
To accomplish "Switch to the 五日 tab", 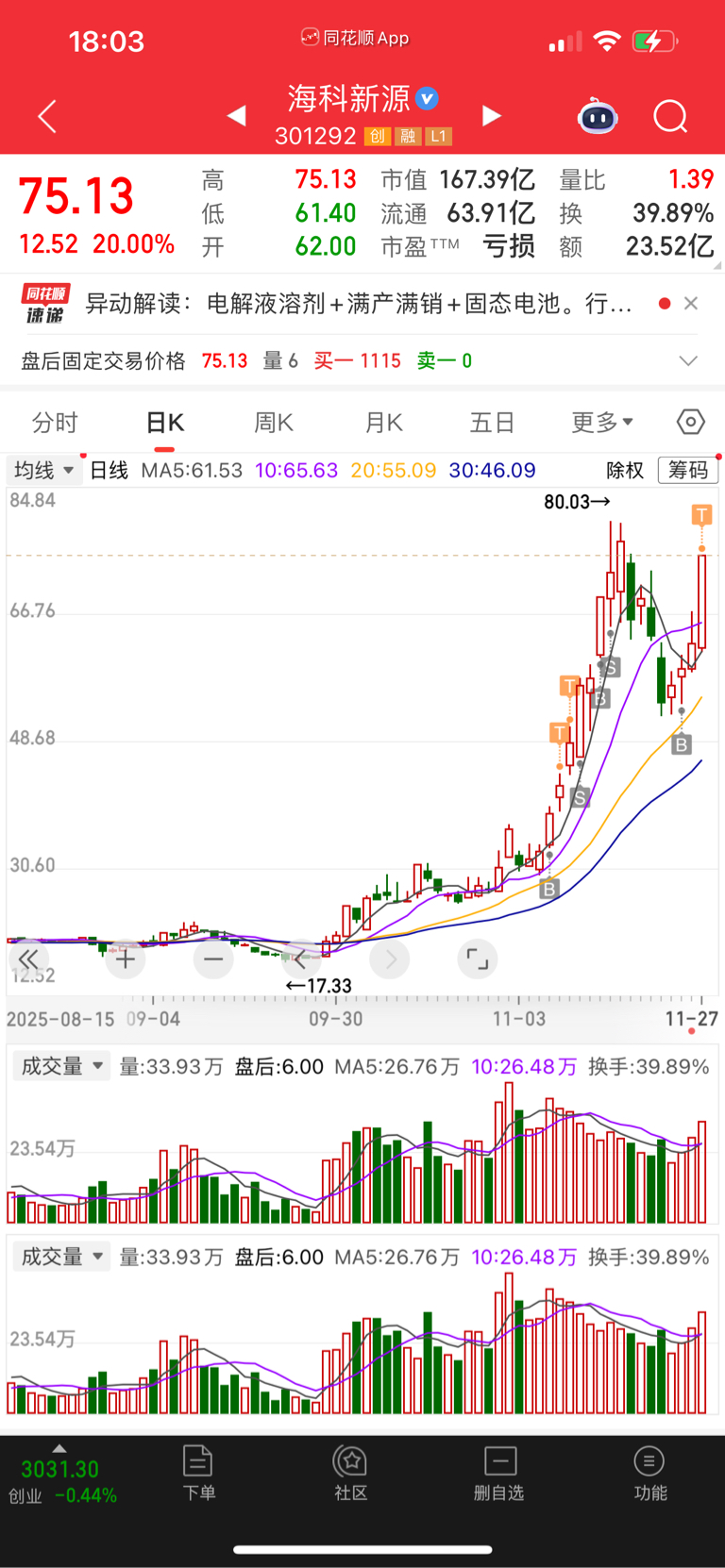I will point(492,422).
